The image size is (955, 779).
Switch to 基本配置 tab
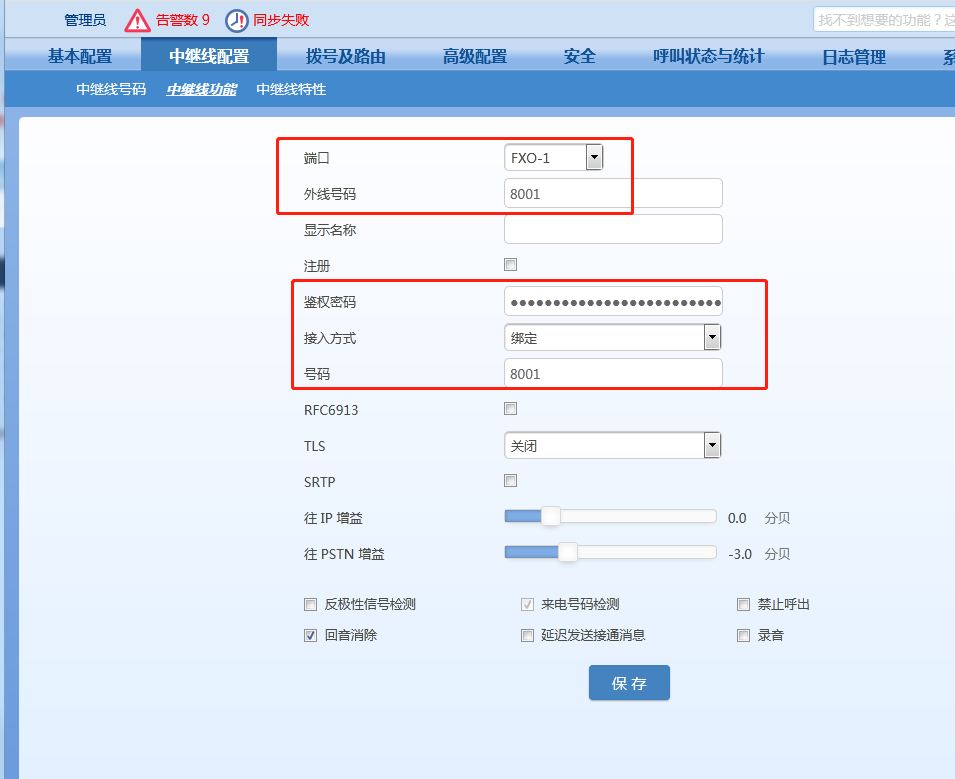pyautogui.click(x=80, y=56)
